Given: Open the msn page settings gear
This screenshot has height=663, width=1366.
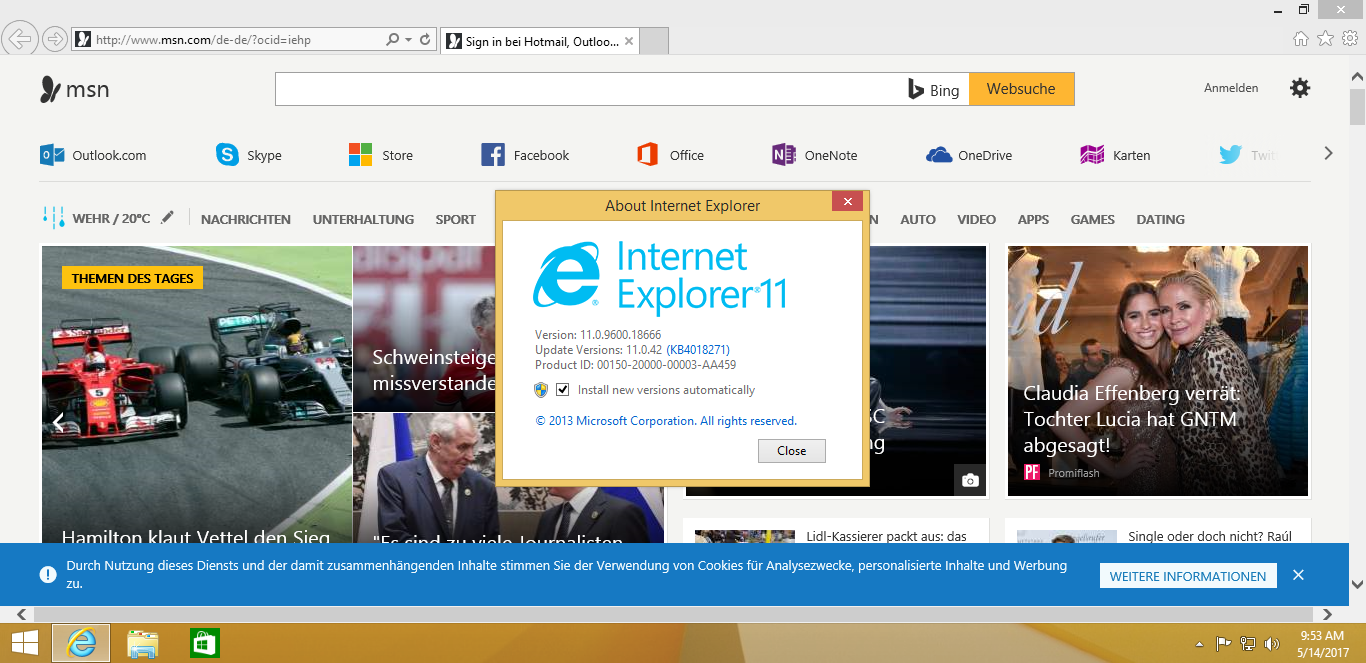Looking at the screenshot, I should point(1300,88).
